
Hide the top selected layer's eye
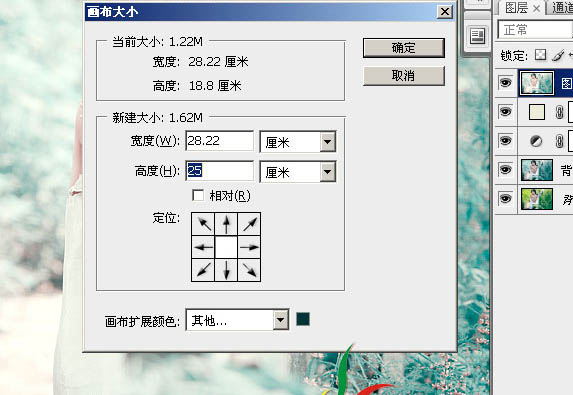(505, 83)
